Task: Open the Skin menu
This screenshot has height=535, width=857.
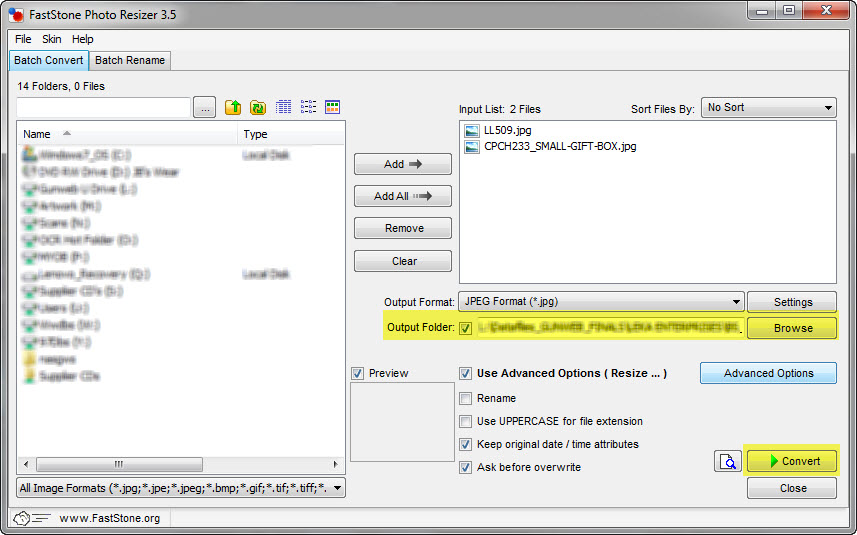Action: click(x=51, y=39)
